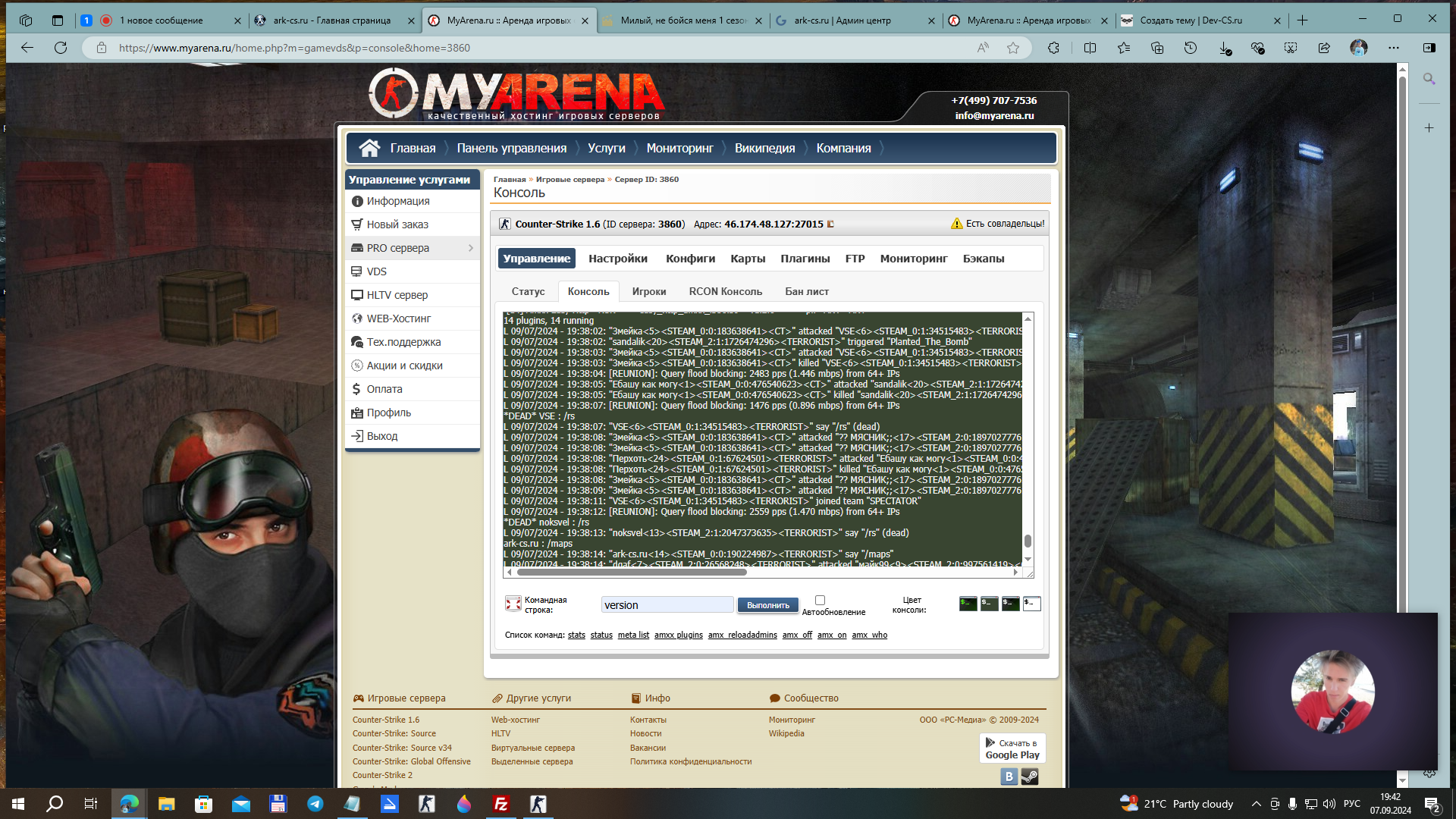This screenshot has width=1456, height=819.
Task: Click the 'meta list' command link
Action: coord(633,635)
